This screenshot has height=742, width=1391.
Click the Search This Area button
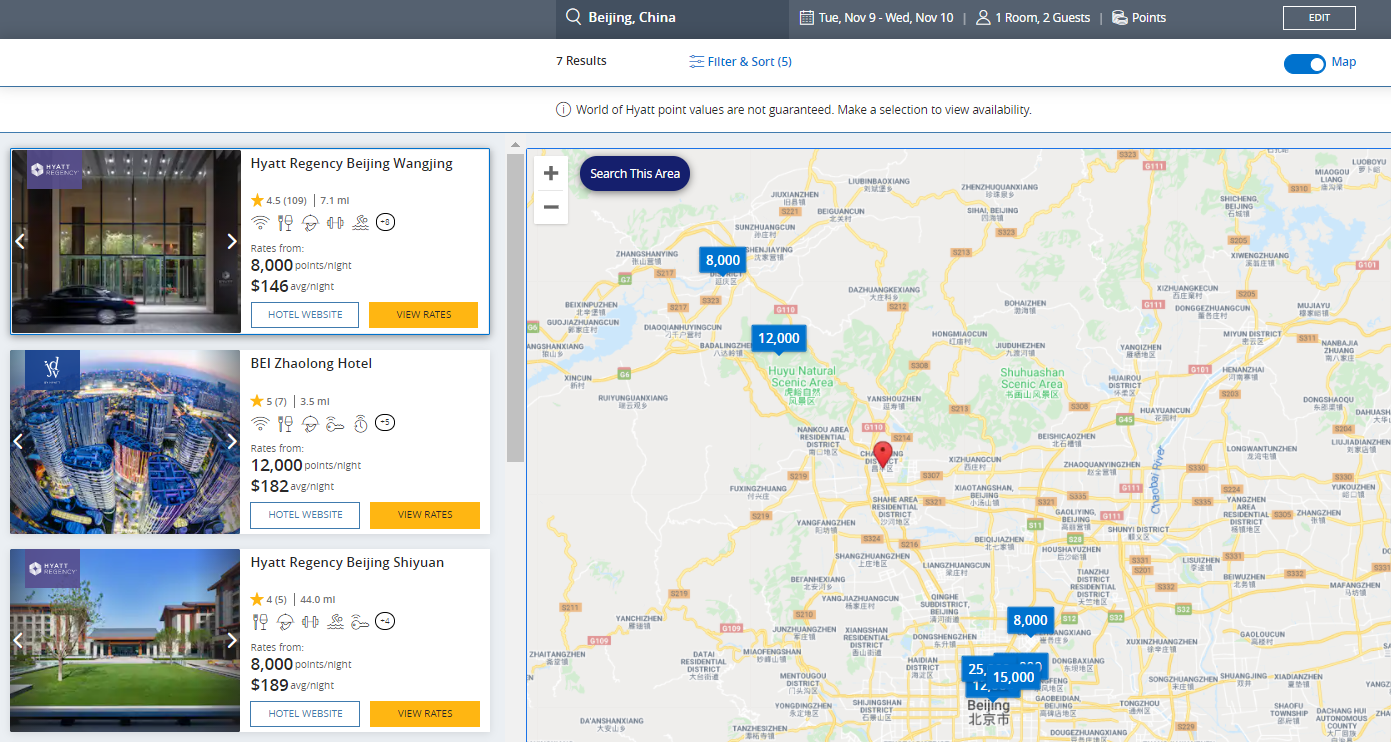(x=635, y=173)
